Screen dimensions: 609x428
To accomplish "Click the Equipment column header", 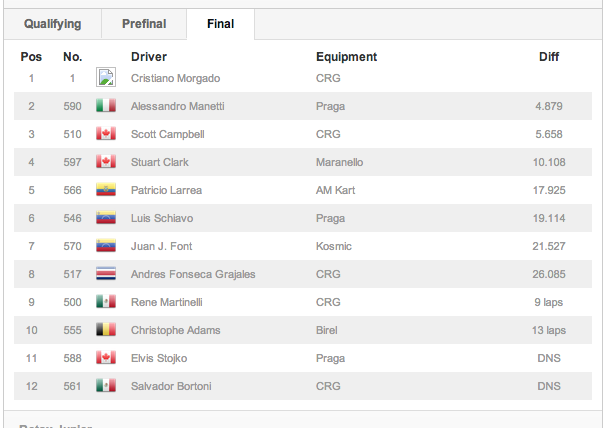I will point(346,57).
